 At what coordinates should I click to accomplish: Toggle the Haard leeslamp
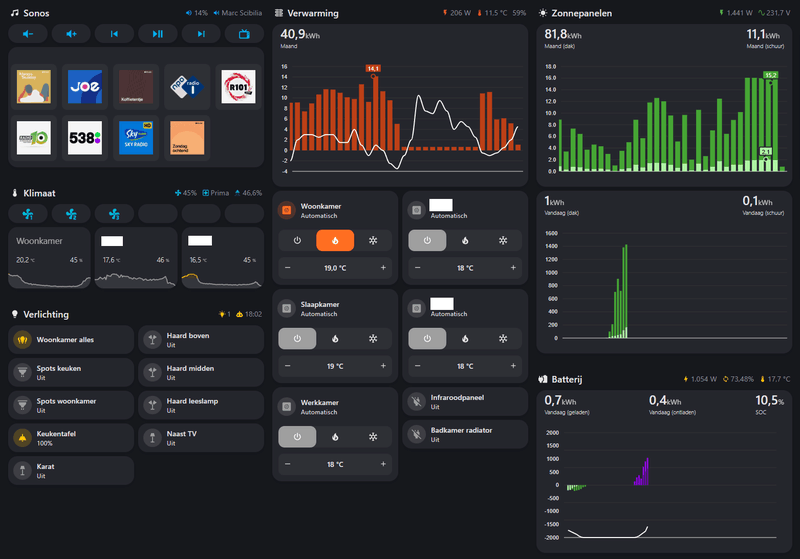[201, 405]
